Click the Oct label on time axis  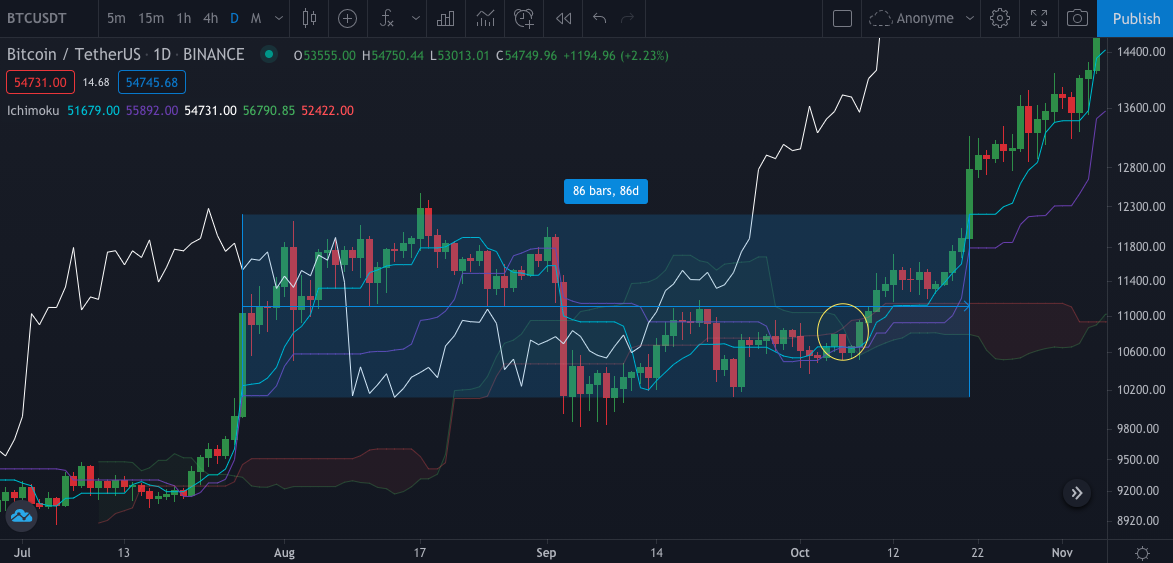[800, 553]
